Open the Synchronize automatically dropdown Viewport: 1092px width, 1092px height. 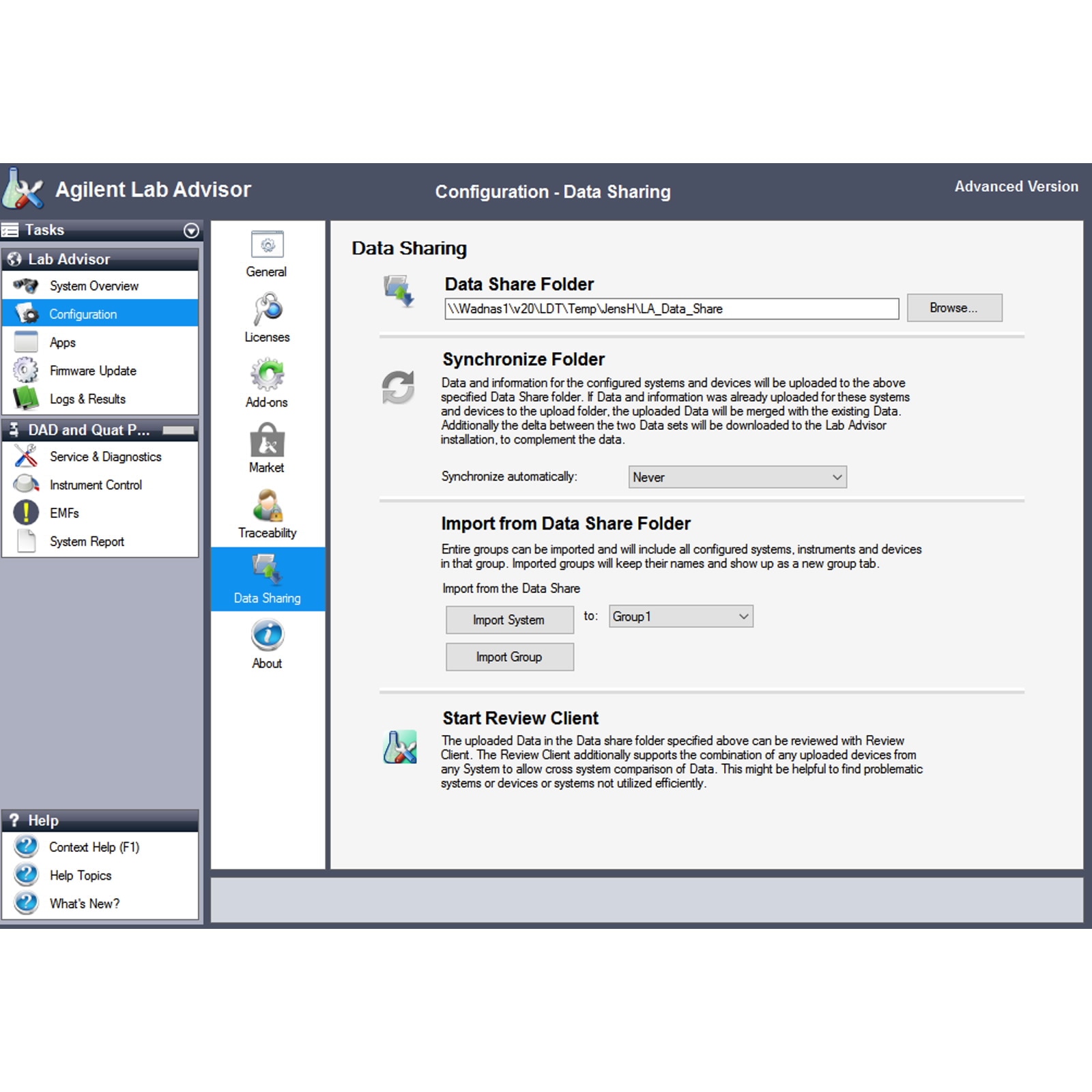737,477
